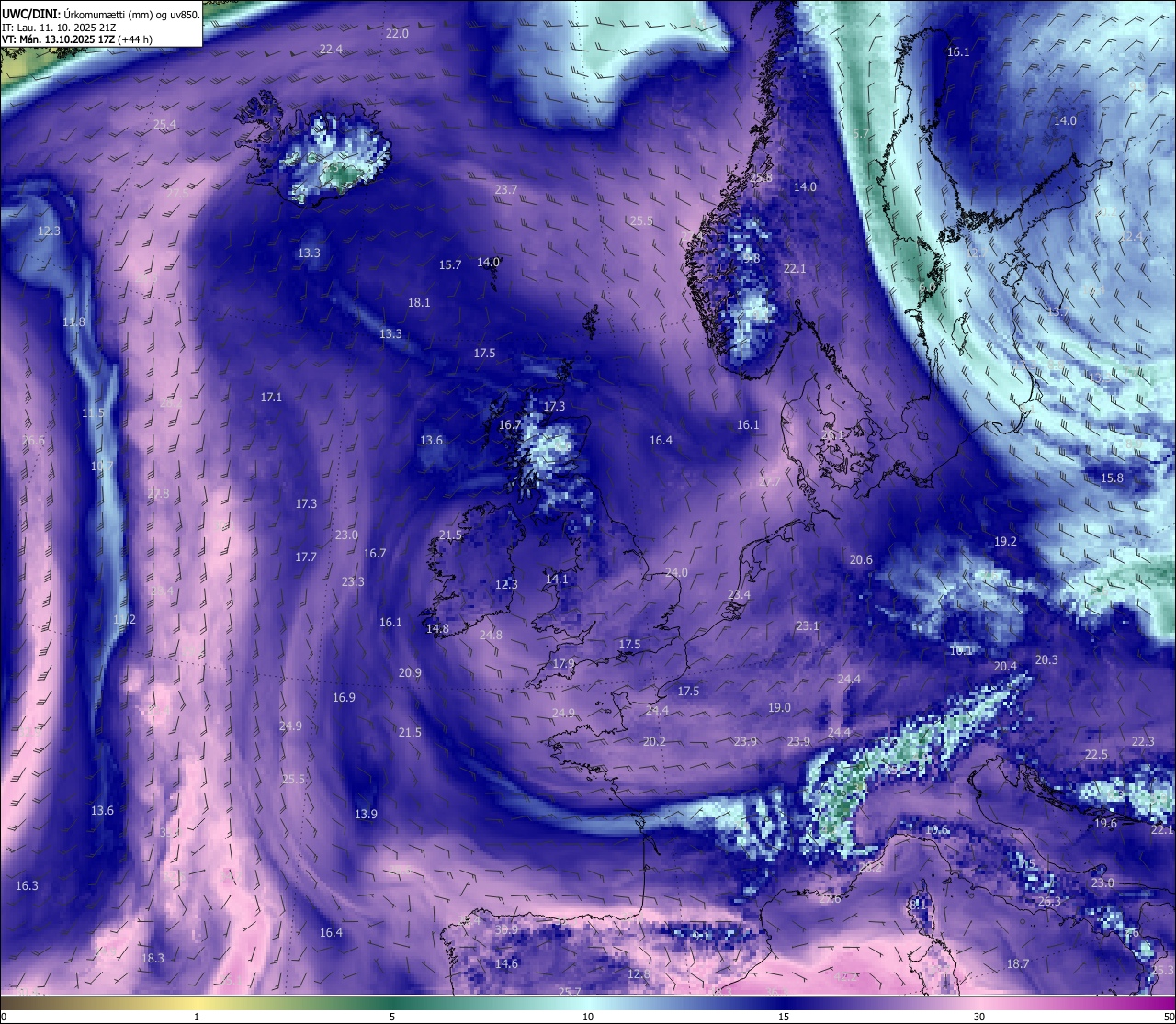Image resolution: width=1176 pixels, height=1024 pixels.
Task: Click the 23.4 value label
Action: (739, 594)
